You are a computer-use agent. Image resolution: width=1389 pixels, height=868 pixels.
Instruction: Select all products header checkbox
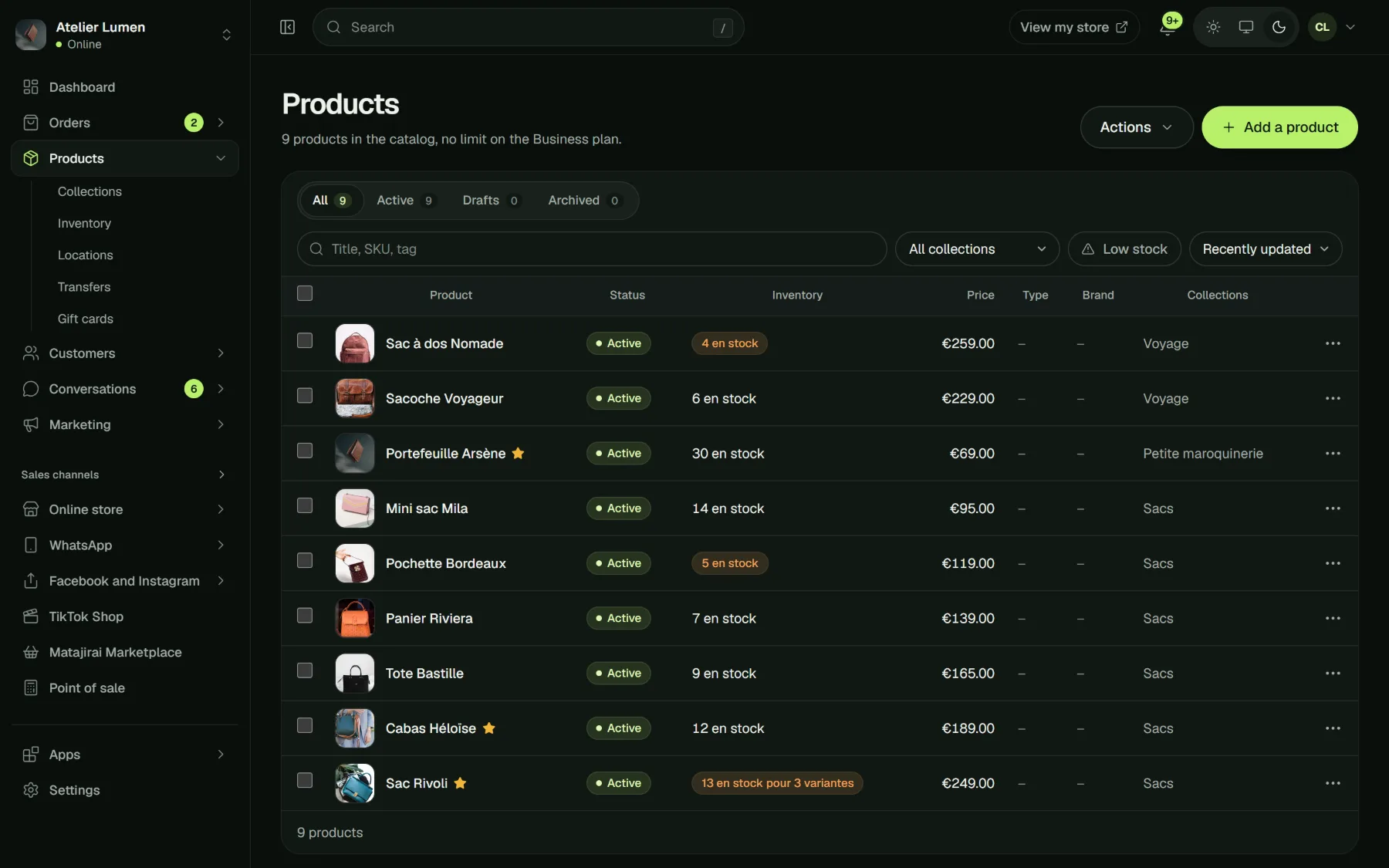pyautogui.click(x=305, y=293)
